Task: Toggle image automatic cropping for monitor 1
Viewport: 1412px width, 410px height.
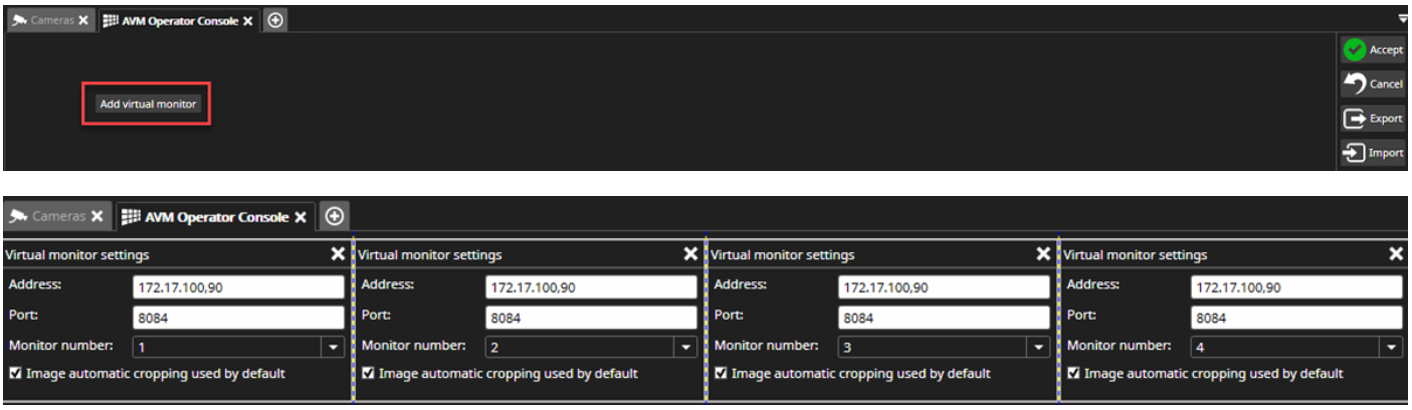Action: (15, 374)
